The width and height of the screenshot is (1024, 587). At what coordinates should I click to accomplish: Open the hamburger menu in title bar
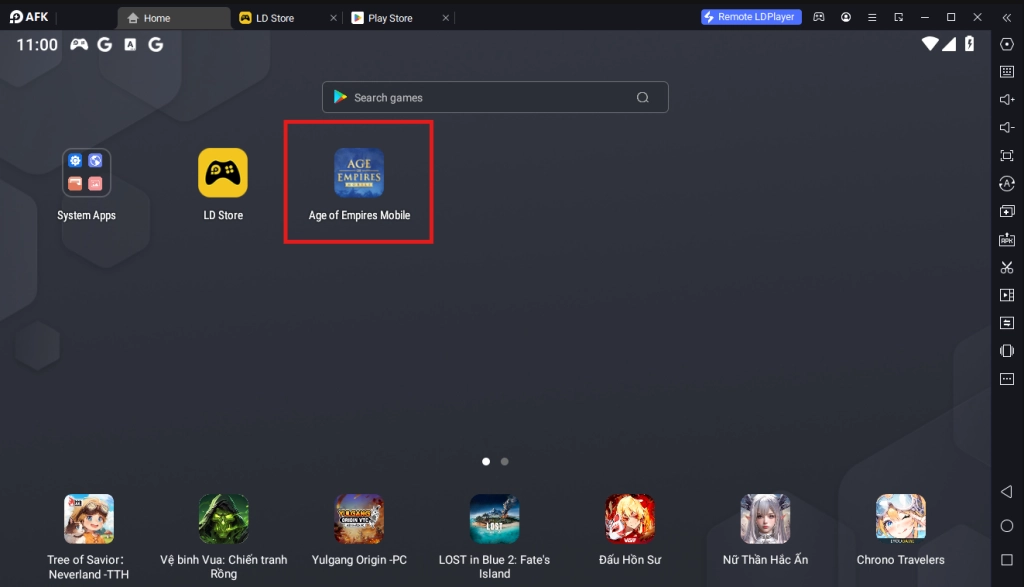(872, 18)
